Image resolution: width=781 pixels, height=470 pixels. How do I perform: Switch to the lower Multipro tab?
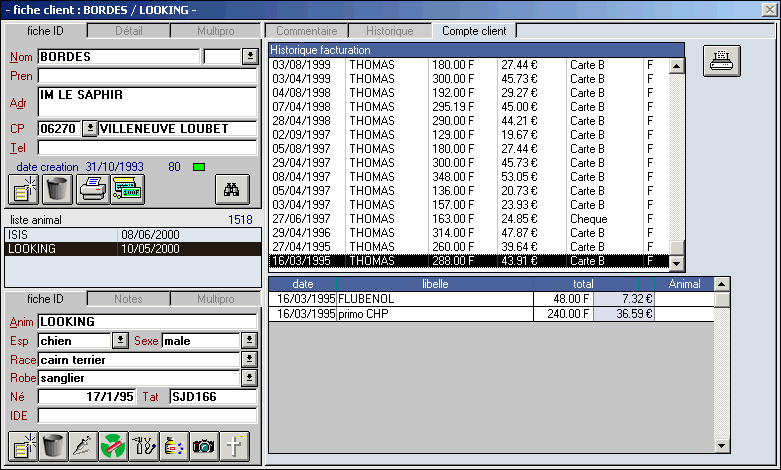coord(215,299)
